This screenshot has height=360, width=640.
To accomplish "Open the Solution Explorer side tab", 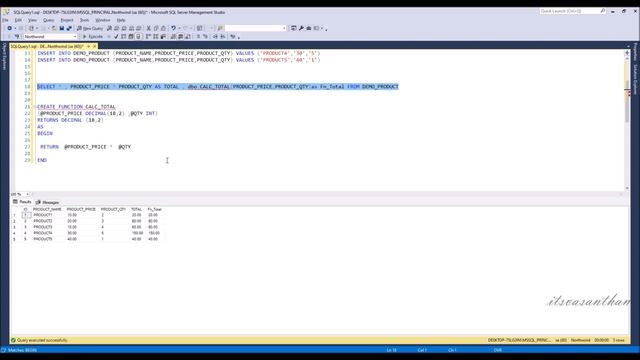I will coord(636,79).
